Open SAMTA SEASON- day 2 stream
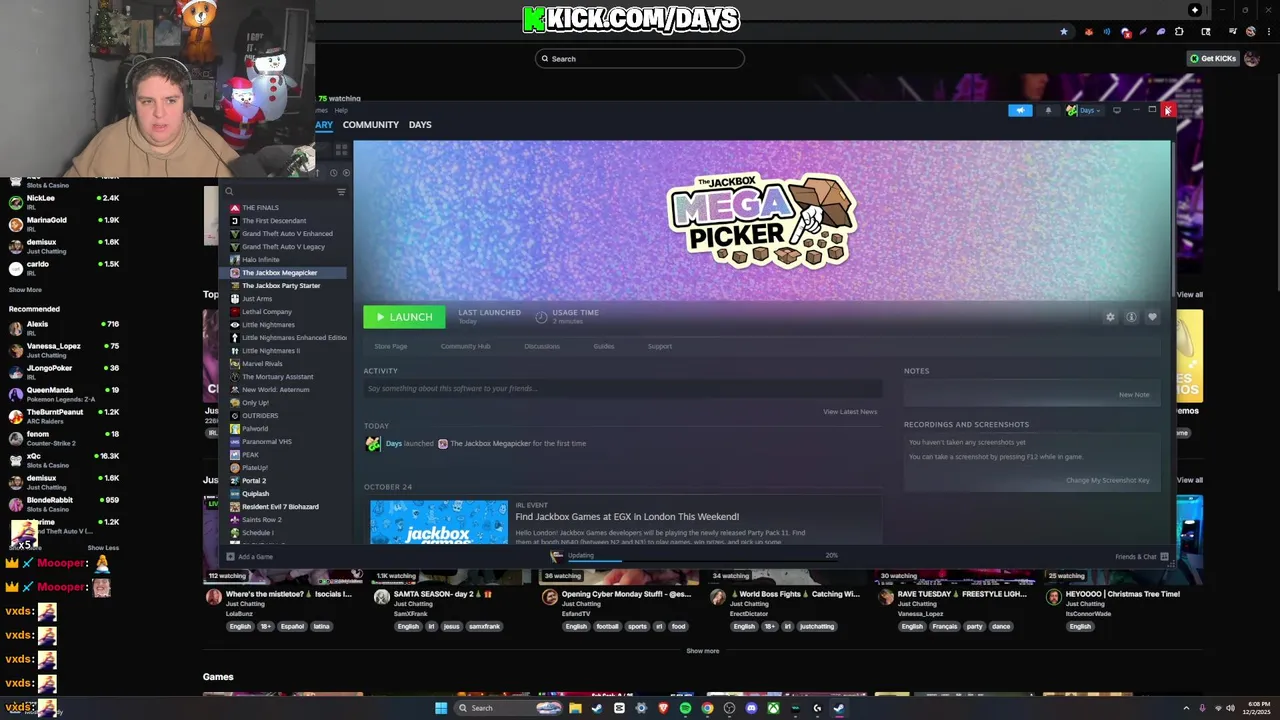The image size is (1280, 720). tap(443, 594)
